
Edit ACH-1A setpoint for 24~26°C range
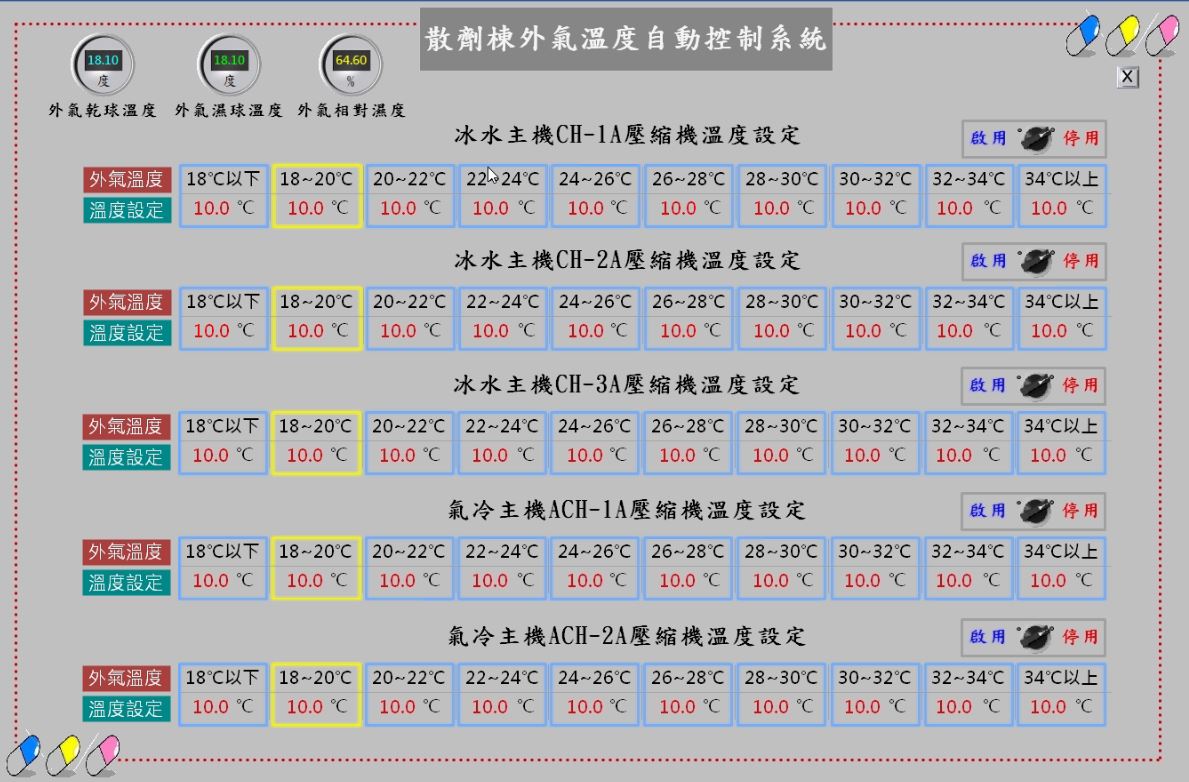(x=596, y=581)
